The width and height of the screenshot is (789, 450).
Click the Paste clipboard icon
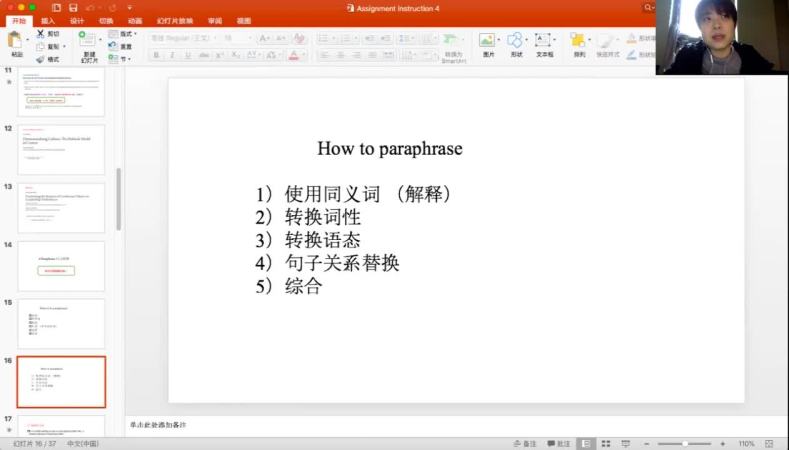[15, 40]
